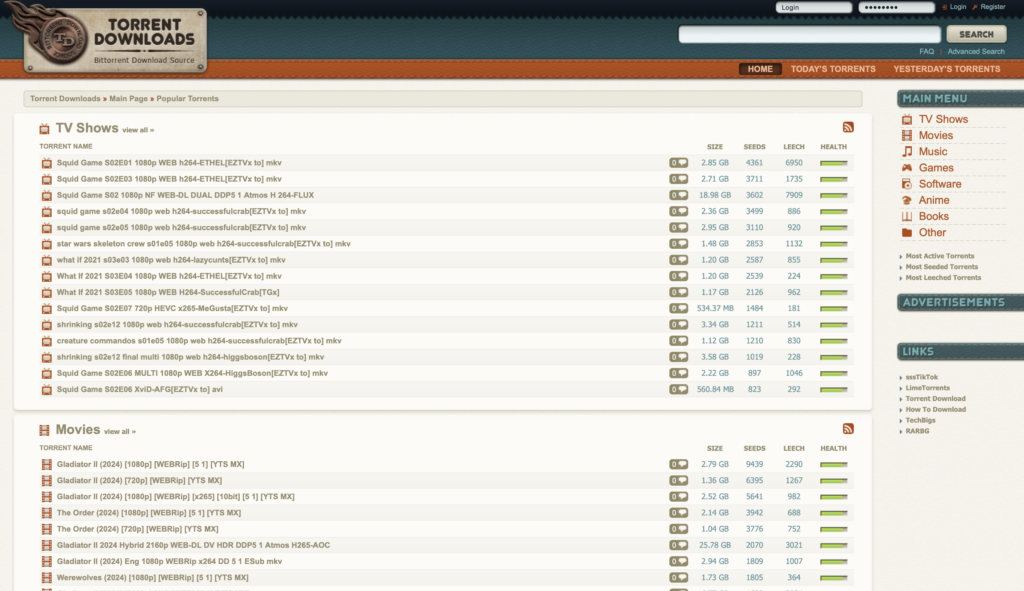Click TV icon beside Squid Game S02E06 XviD-AFG
1024x591 pixels.
(x=46, y=390)
